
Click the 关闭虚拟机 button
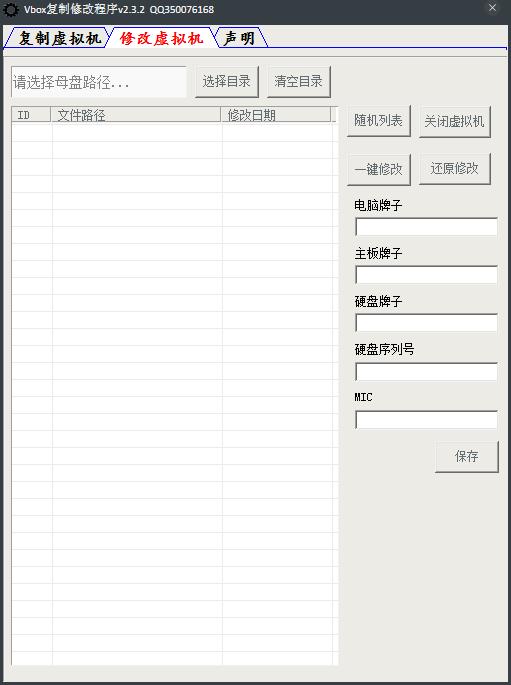click(455, 121)
